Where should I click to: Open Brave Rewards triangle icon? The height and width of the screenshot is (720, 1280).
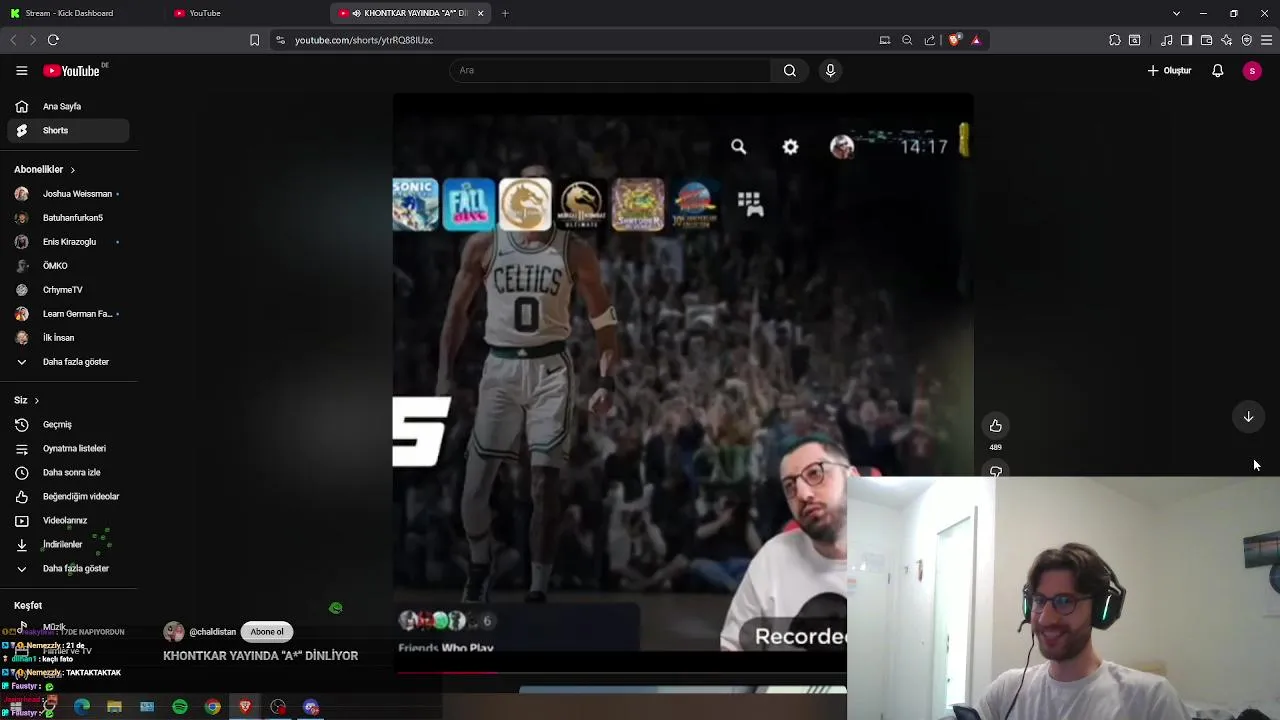tap(976, 40)
